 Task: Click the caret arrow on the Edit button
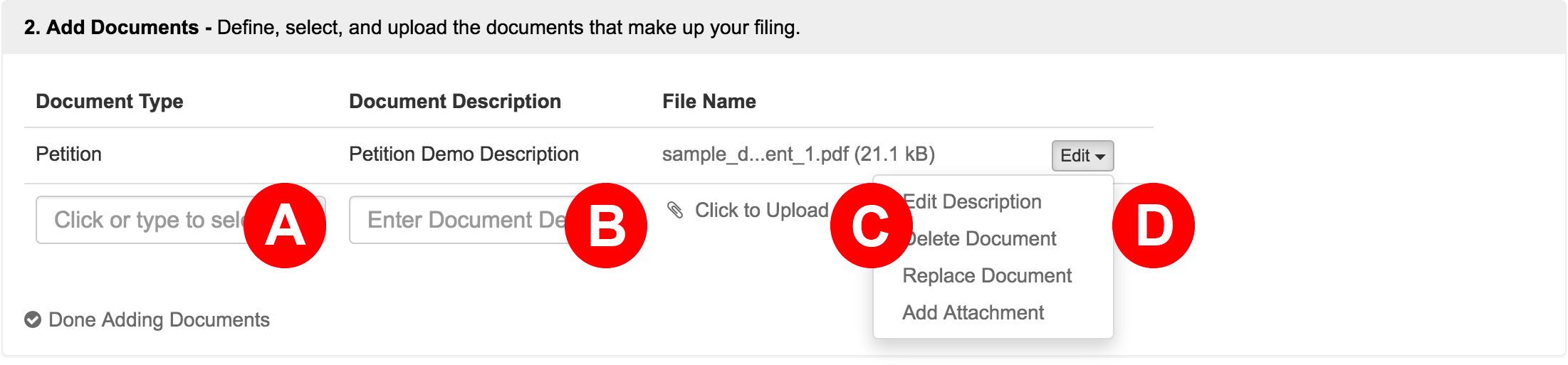(x=1100, y=157)
